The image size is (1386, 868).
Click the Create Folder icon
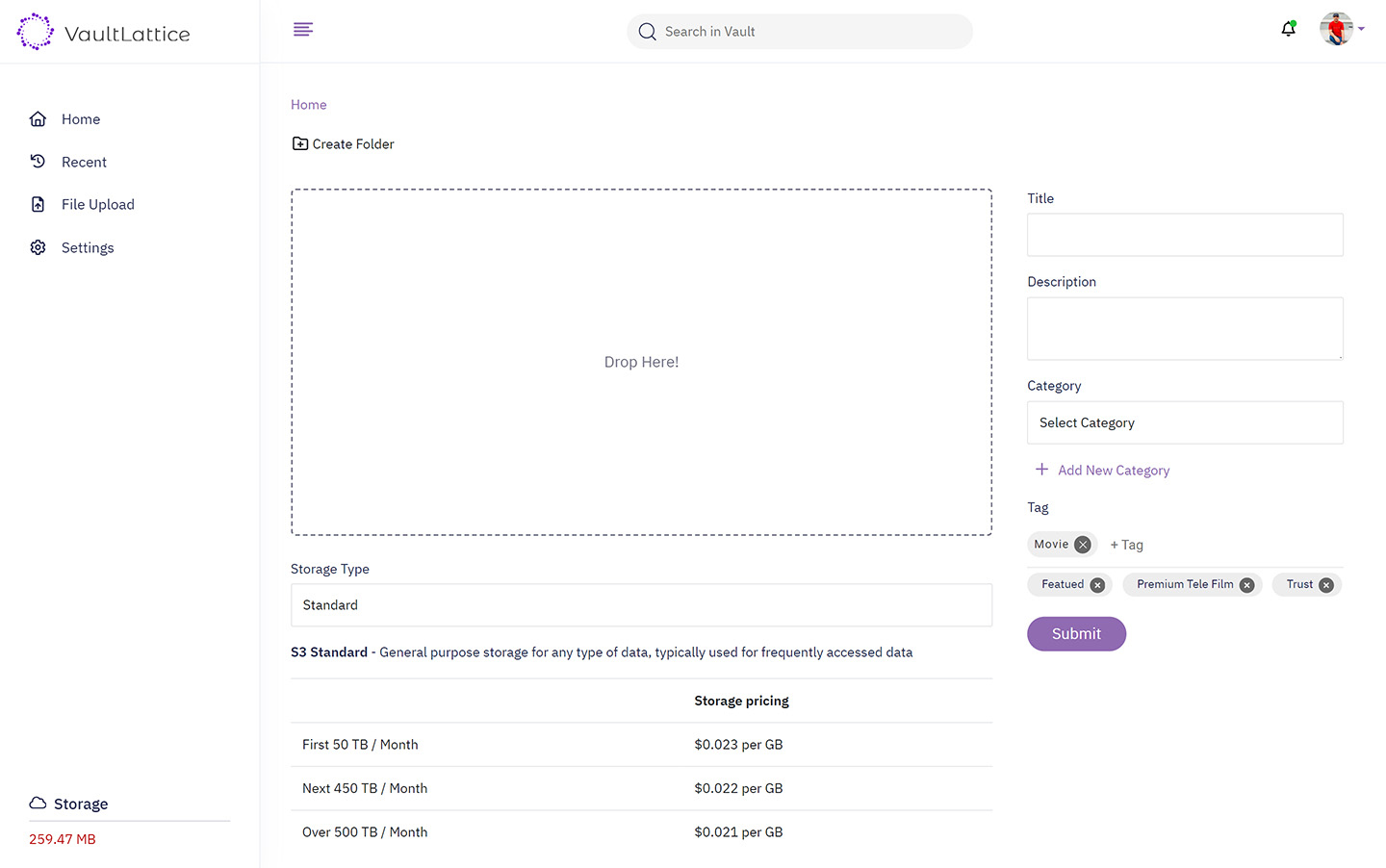coord(300,144)
